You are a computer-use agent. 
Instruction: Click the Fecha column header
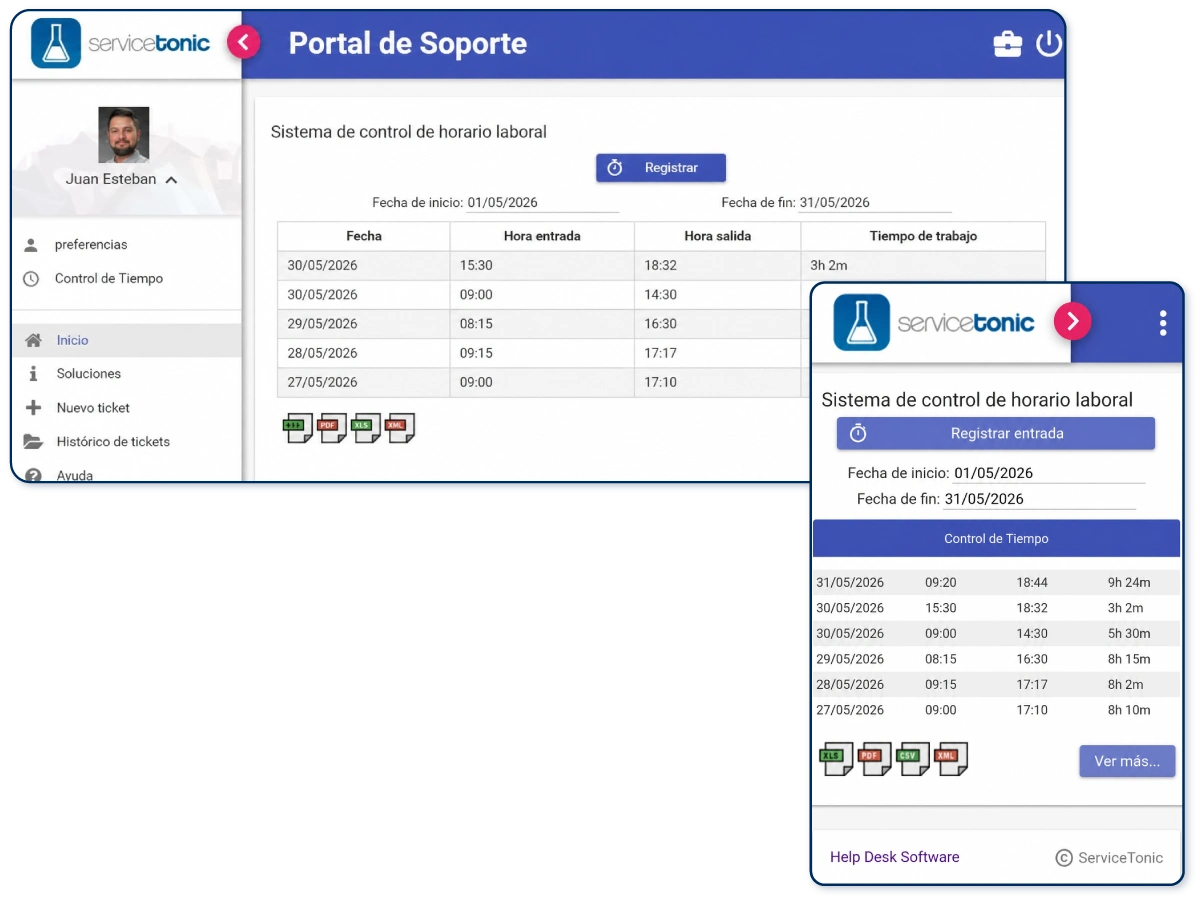pos(364,236)
